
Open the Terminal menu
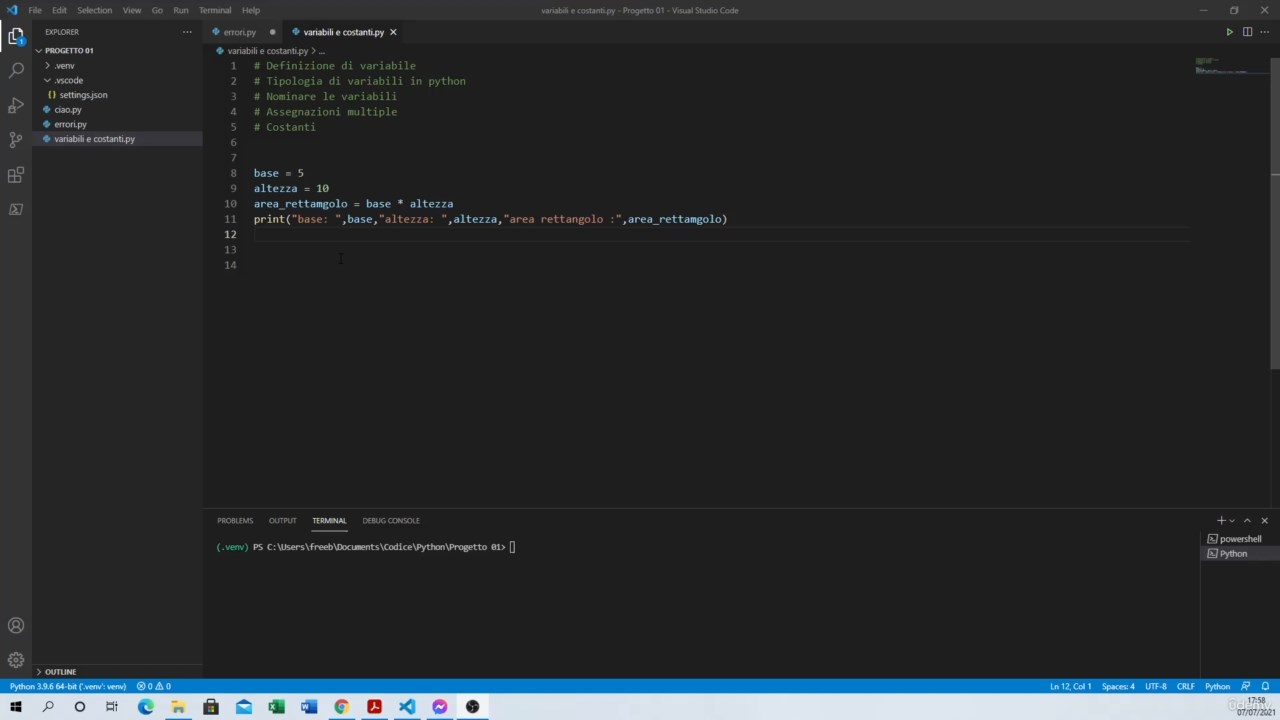click(x=215, y=10)
